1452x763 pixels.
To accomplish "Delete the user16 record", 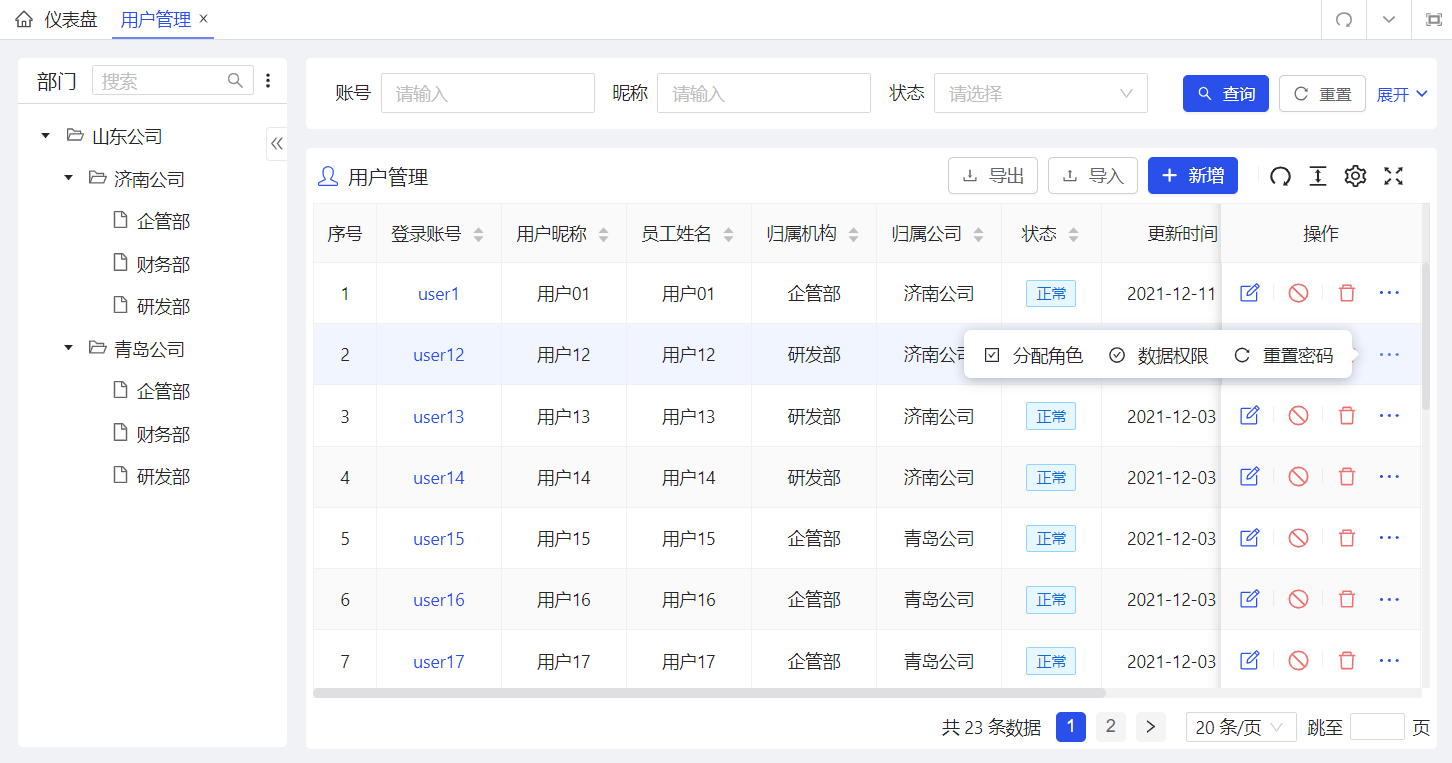I will coord(1347,599).
